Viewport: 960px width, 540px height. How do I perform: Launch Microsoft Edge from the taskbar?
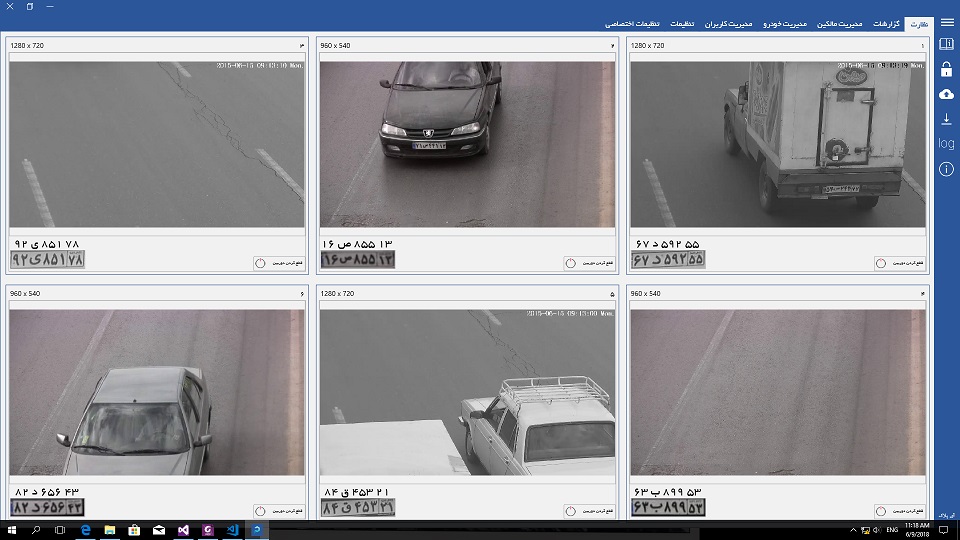[85, 530]
